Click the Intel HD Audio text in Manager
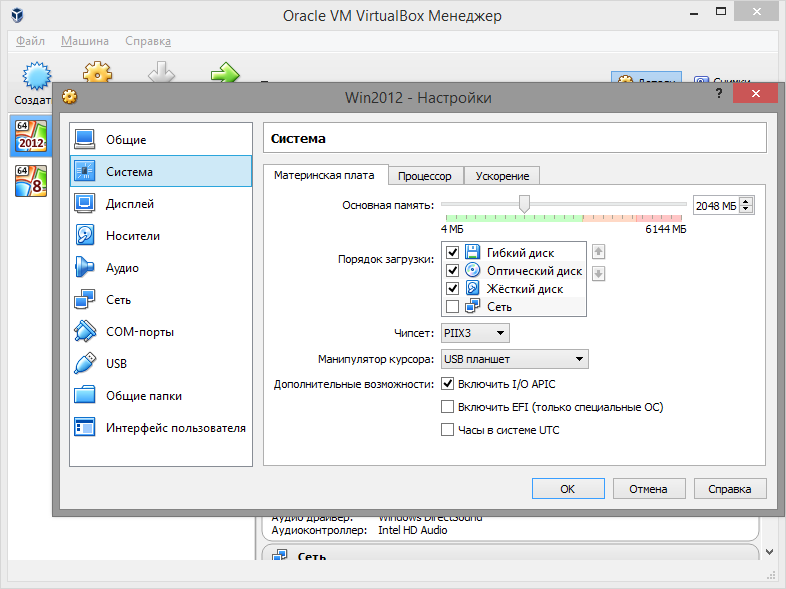The width and height of the screenshot is (786, 589). click(x=413, y=530)
